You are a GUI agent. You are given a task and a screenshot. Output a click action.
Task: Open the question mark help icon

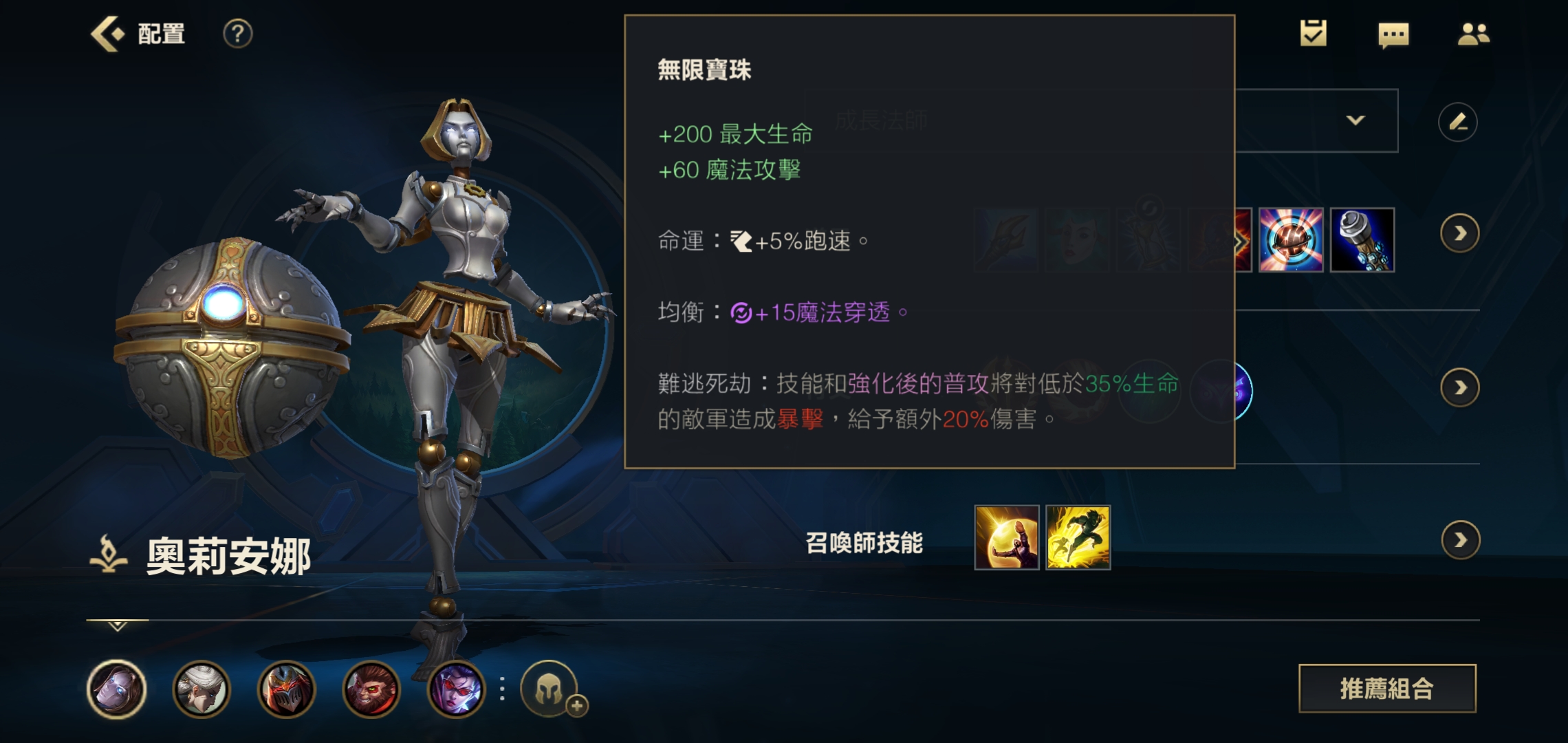tap(238, 33)
